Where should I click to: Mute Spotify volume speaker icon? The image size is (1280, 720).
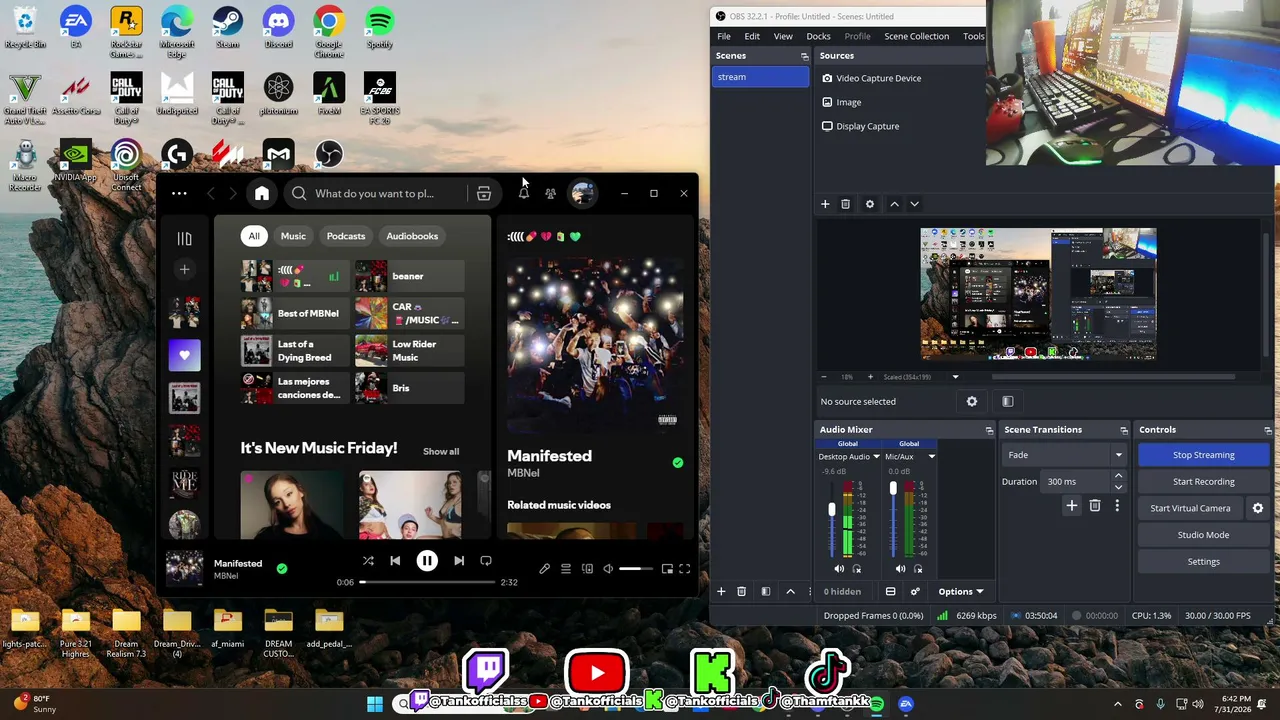608,569
